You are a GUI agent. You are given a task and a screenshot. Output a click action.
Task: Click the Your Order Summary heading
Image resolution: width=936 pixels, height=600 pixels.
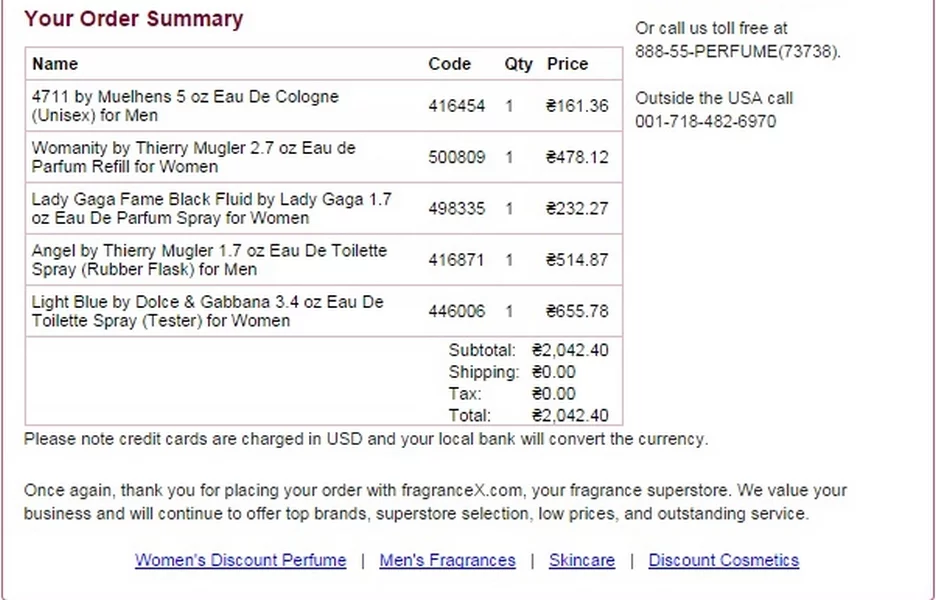point(133,19)
